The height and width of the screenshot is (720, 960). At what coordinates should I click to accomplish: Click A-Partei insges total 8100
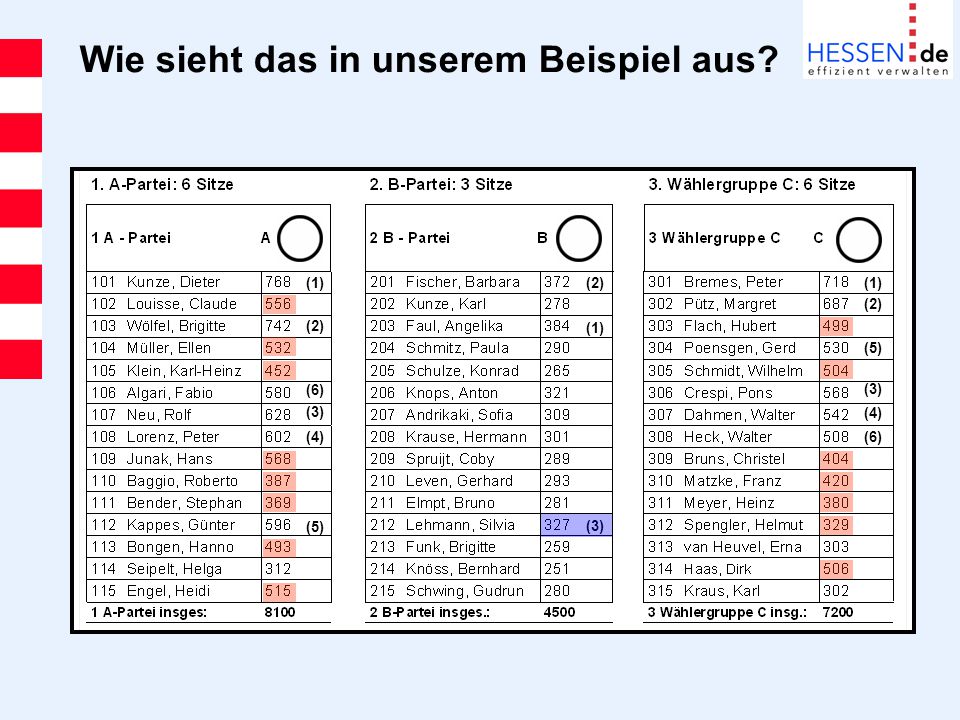point(280,612)
